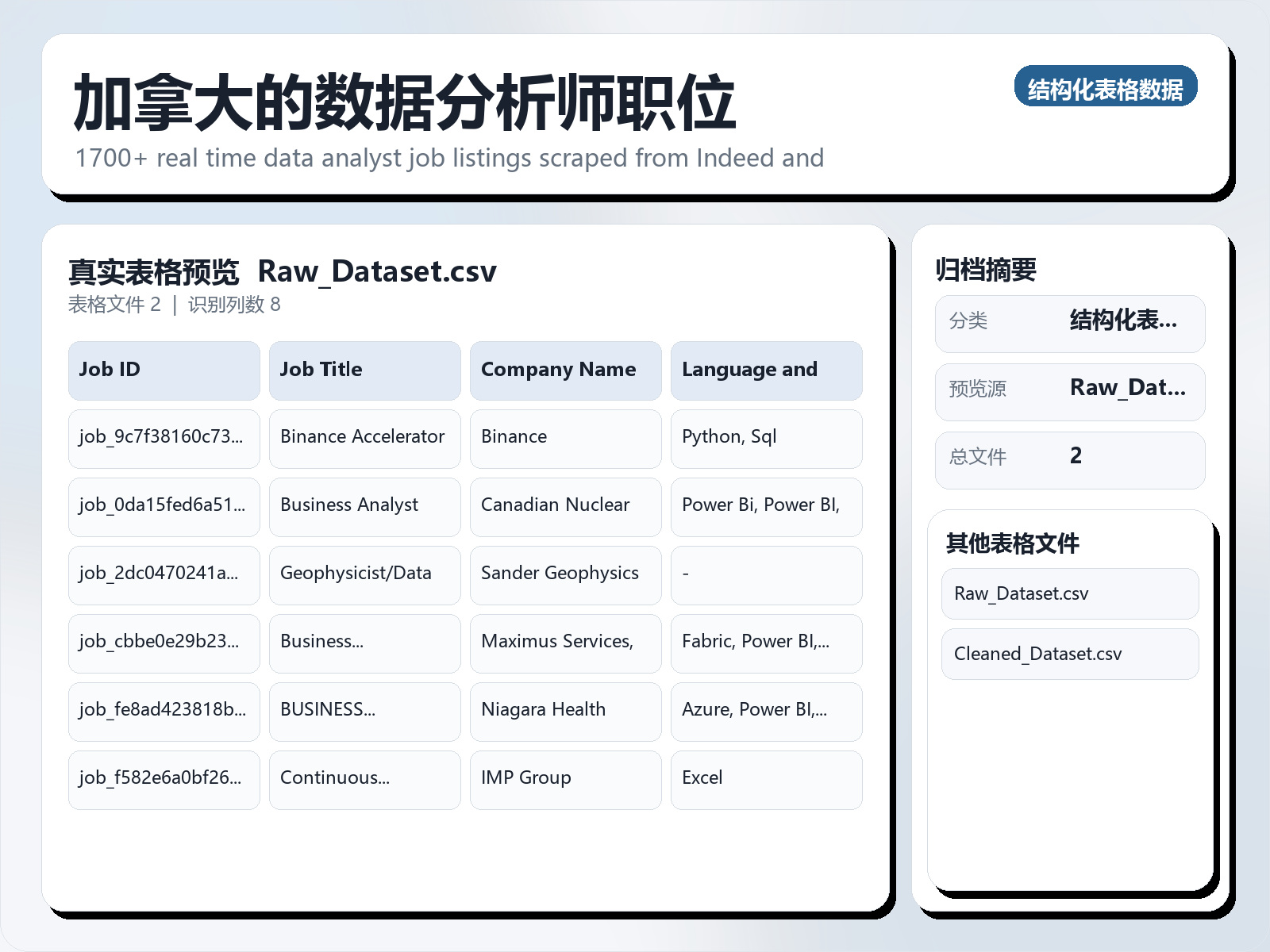Screen dimensions: 1270x952
Task: Select the Business Analyst job title cell
Action: 364,507
